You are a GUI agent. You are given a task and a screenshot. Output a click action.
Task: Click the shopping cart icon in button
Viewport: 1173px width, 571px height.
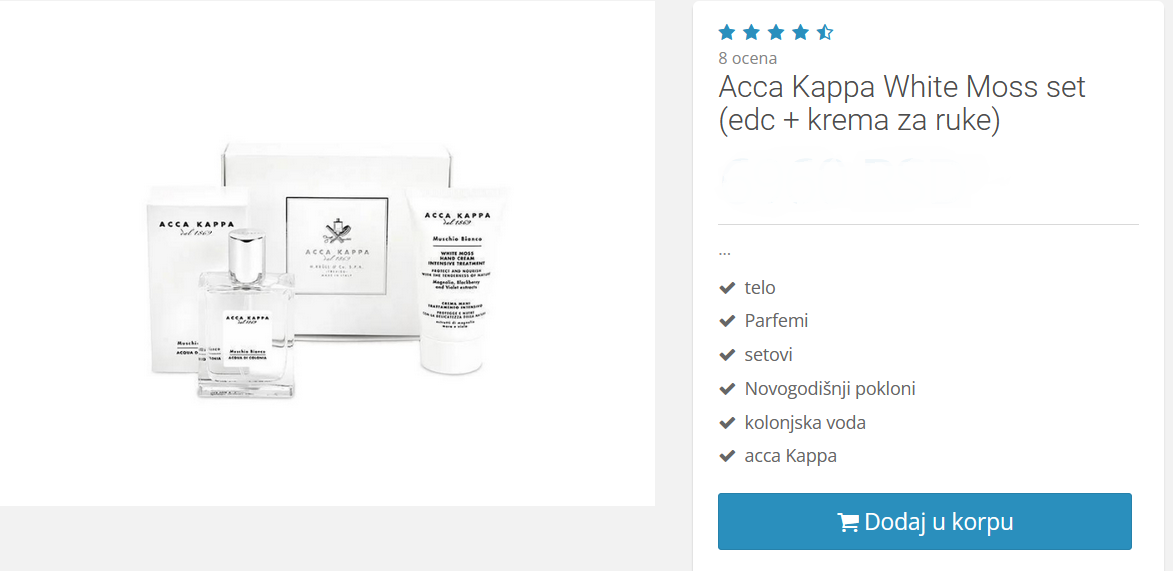(848, 522)
